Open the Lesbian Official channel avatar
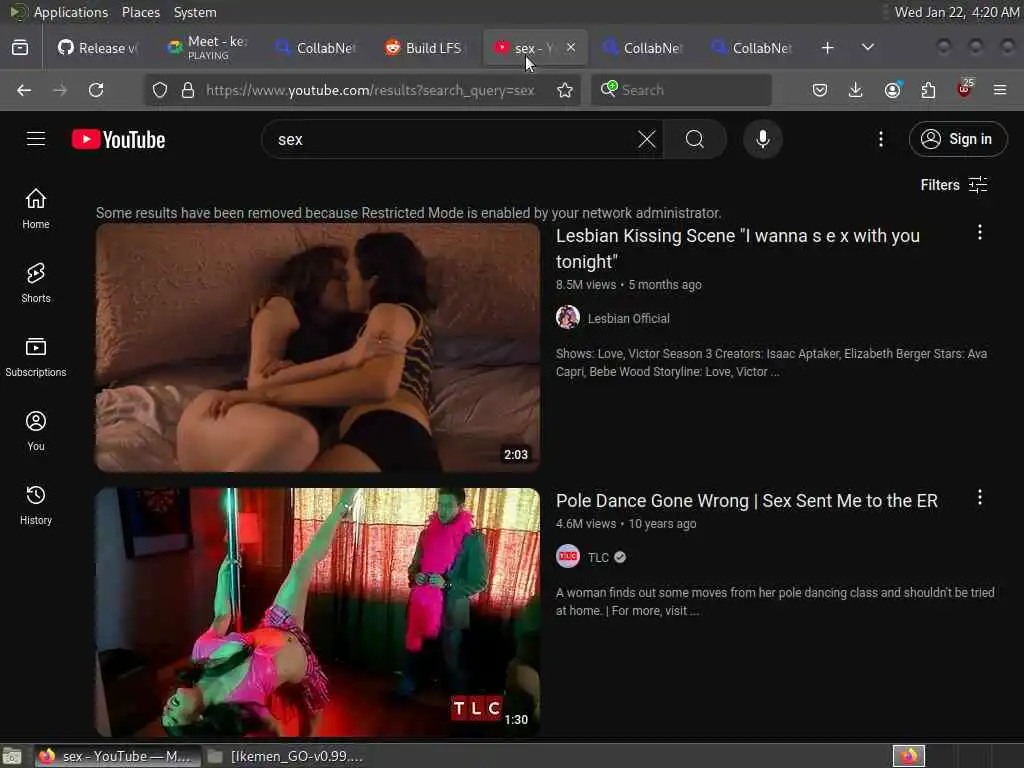This screenshot has width=1024, height=768. [x=568, y=318]
